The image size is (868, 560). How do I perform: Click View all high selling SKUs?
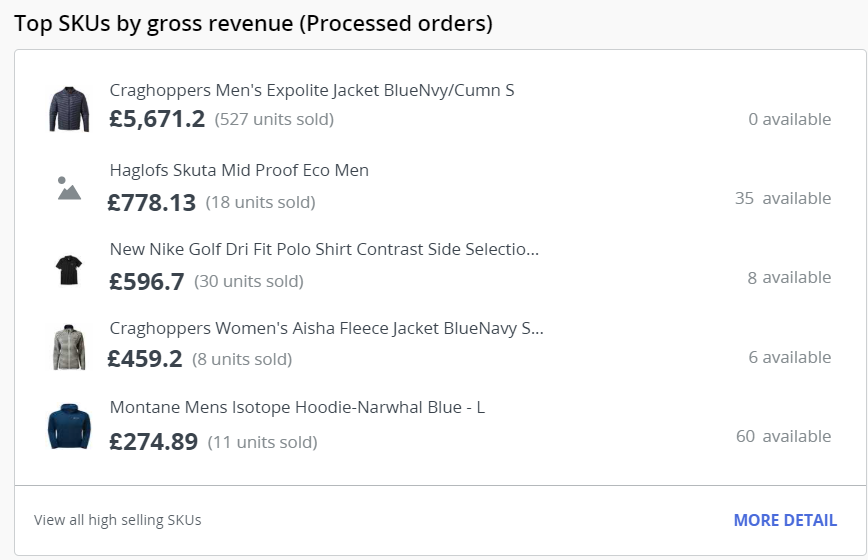click(x=117, y=520)
